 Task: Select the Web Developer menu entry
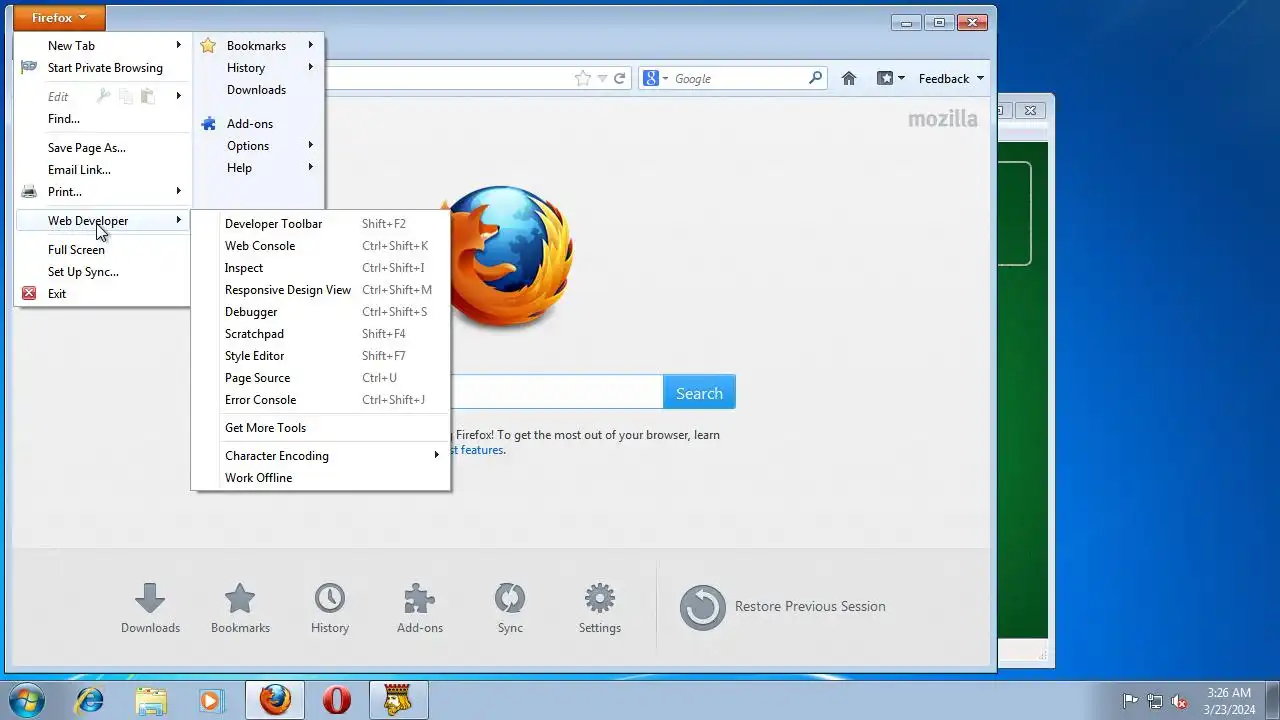(x=102, y=221)
